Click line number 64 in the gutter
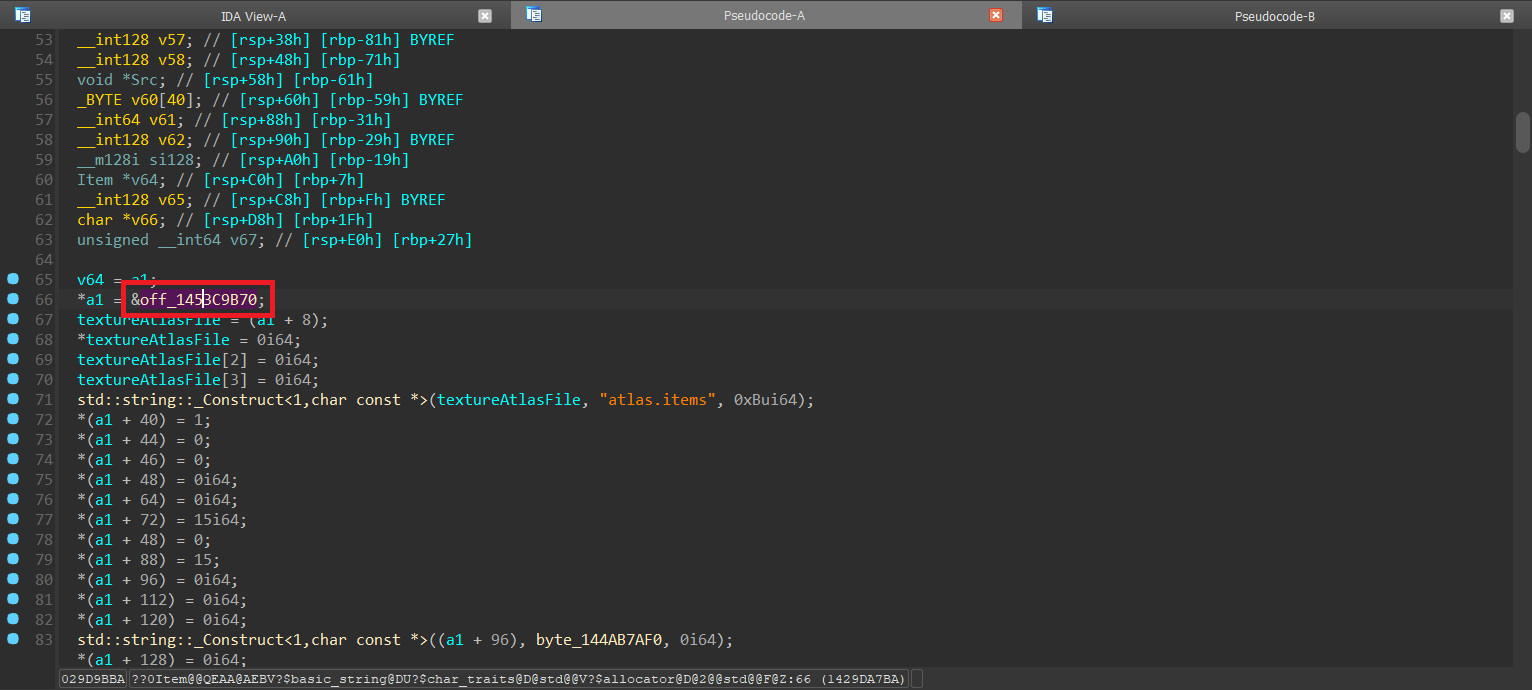 [x=43, y=260]
